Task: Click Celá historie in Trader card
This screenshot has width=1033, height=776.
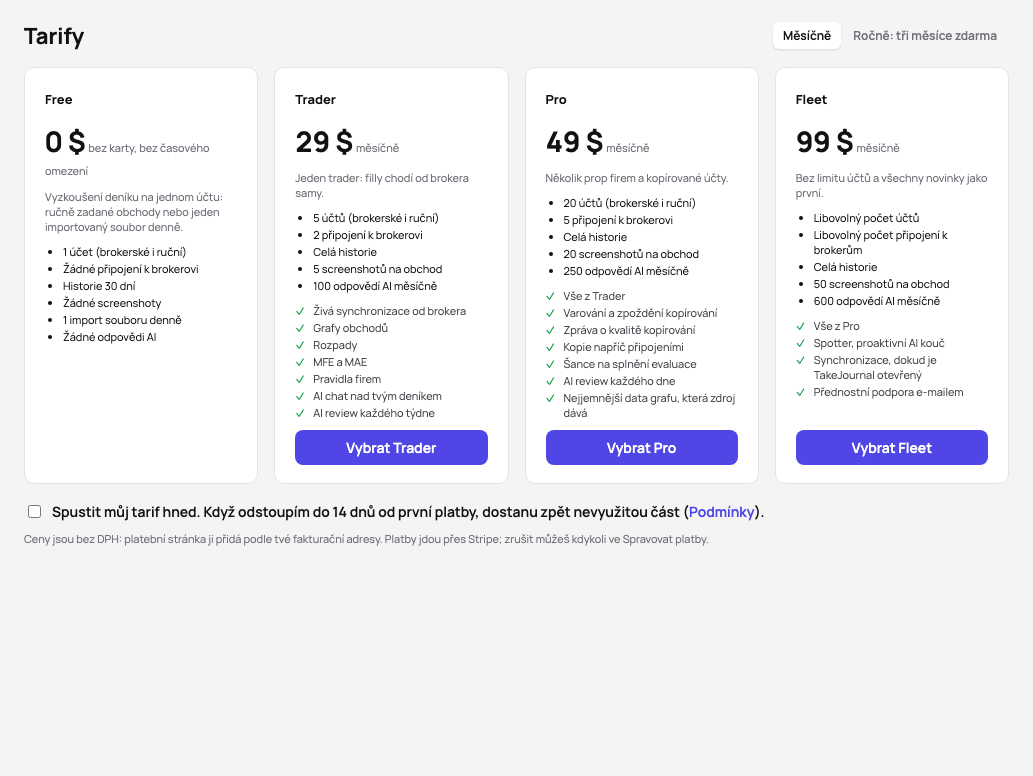Action: (345, 252)
